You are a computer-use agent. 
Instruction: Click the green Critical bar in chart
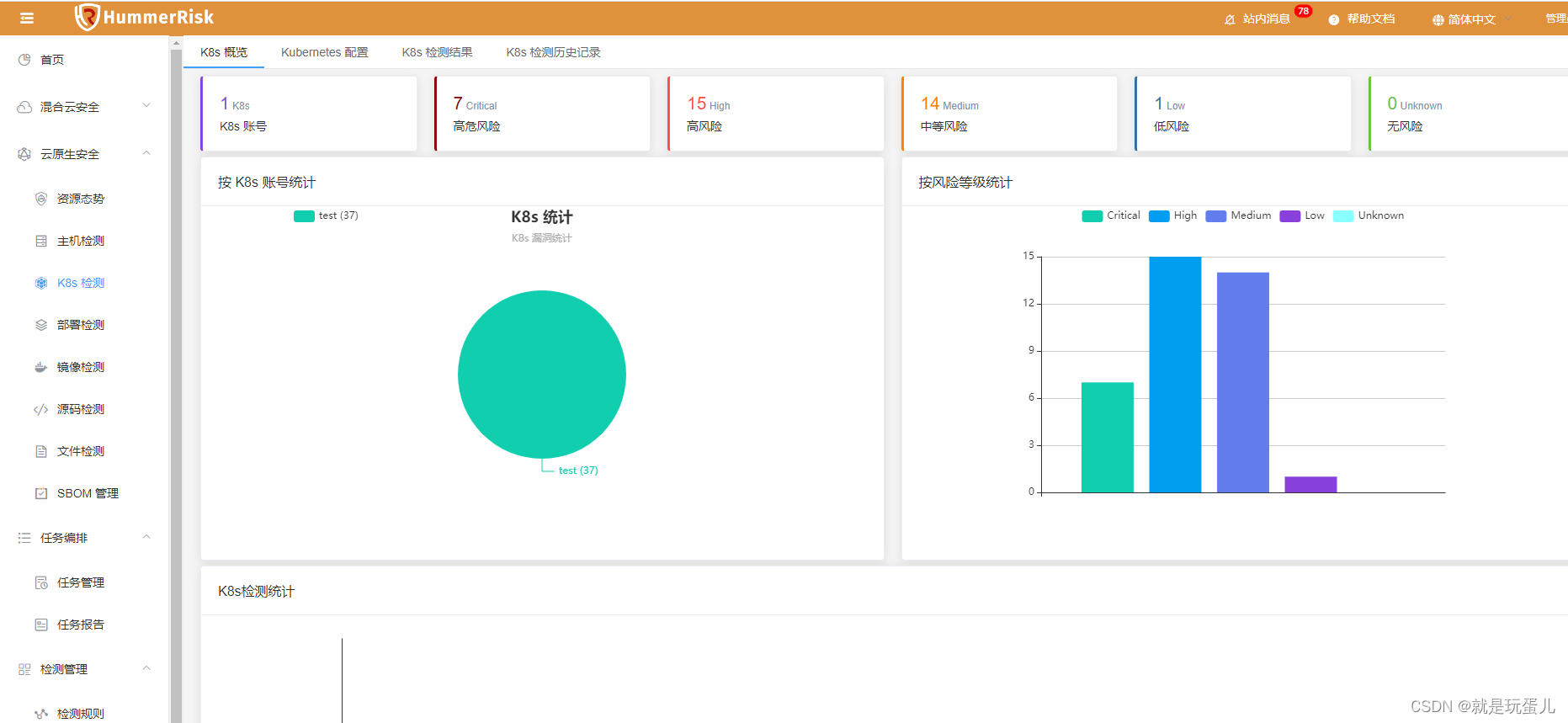pyautogui.click(x=1108, y=438)
